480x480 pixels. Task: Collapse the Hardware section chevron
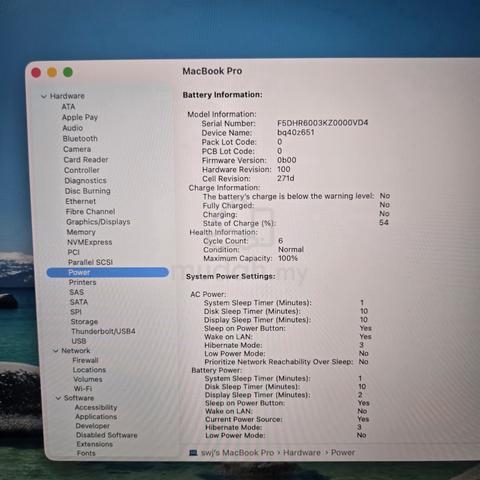click(x=44, y=96)
